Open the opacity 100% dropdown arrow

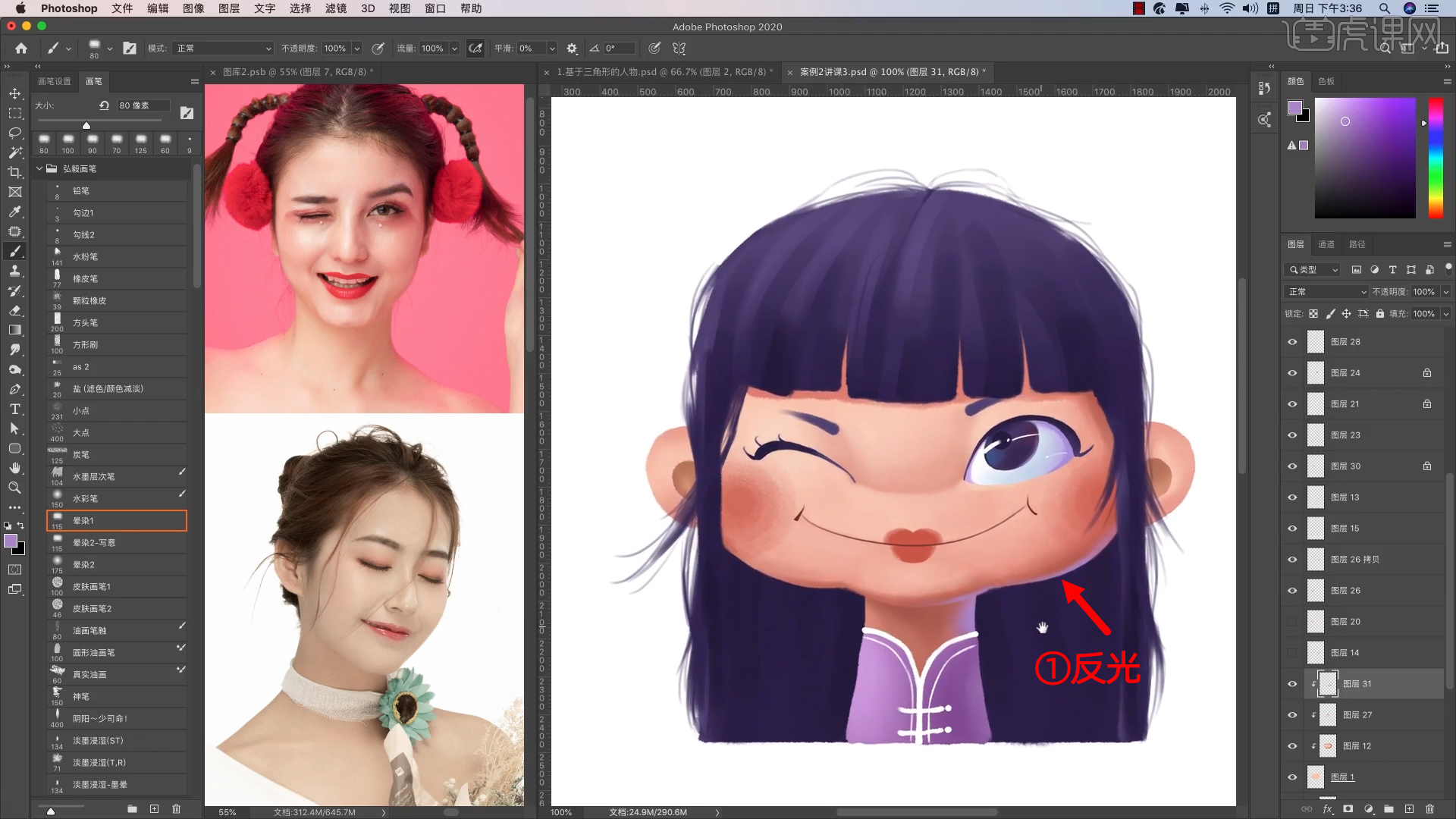(x=356, y=48)
